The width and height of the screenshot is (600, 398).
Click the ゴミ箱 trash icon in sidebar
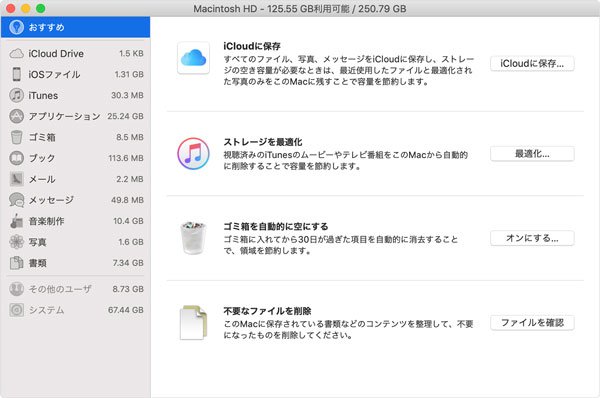(x=16, y=137)
